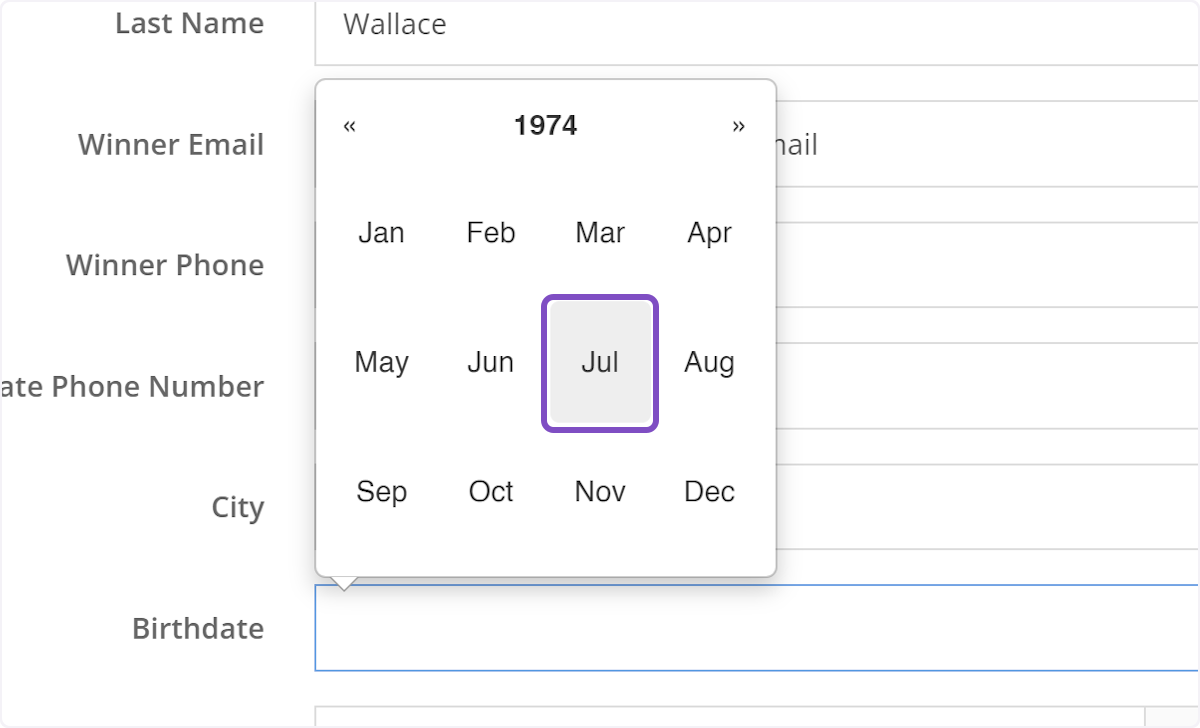Select the month Jun

(x=490, y=362)
